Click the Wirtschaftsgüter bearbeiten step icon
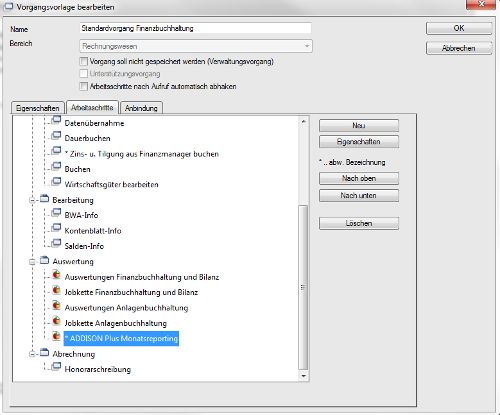The image size is (500, 415). pyautogui.click(x=56, y=182)
